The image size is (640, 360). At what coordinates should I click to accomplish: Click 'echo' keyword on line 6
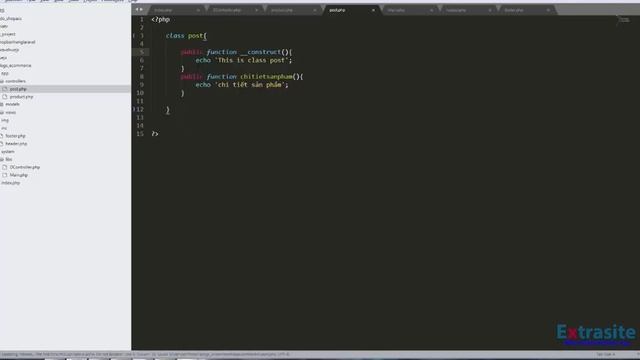pos(203,60)
